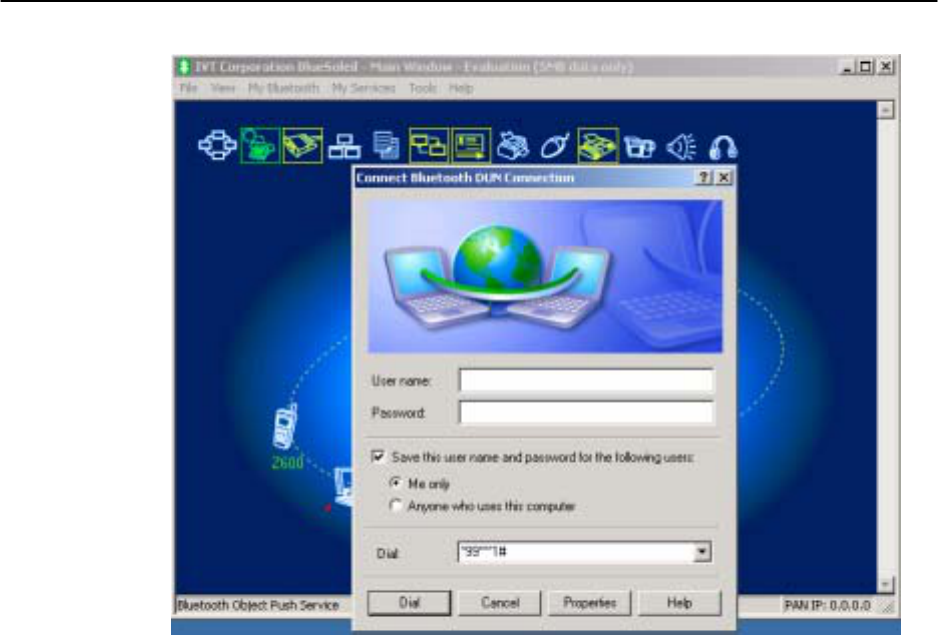Open the LAN Access service icon
The image size is (938, 635).
(x=345, y=145)
